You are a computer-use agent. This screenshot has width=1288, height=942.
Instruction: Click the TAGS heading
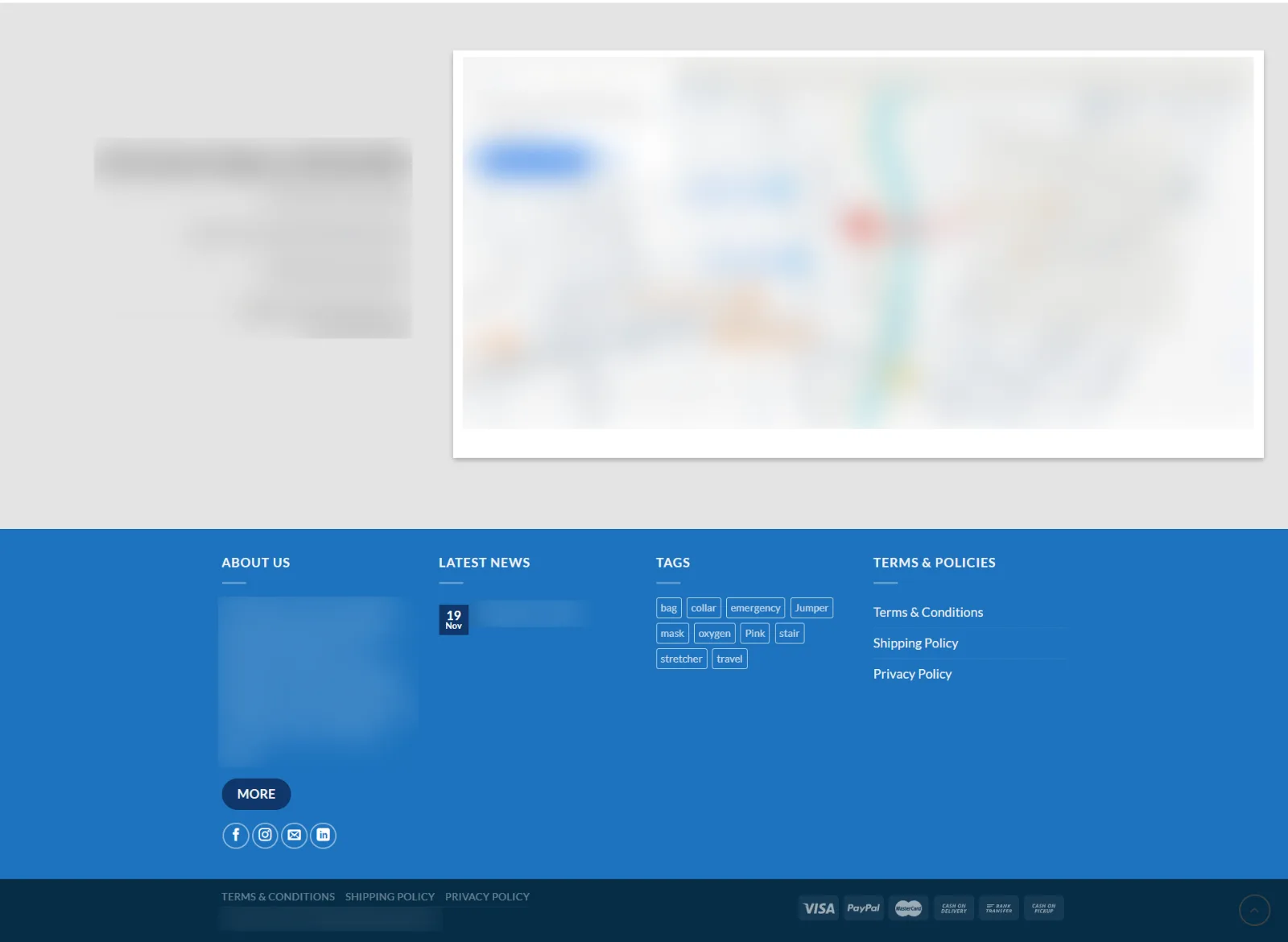pyautogui.click(x=673, y=563)
